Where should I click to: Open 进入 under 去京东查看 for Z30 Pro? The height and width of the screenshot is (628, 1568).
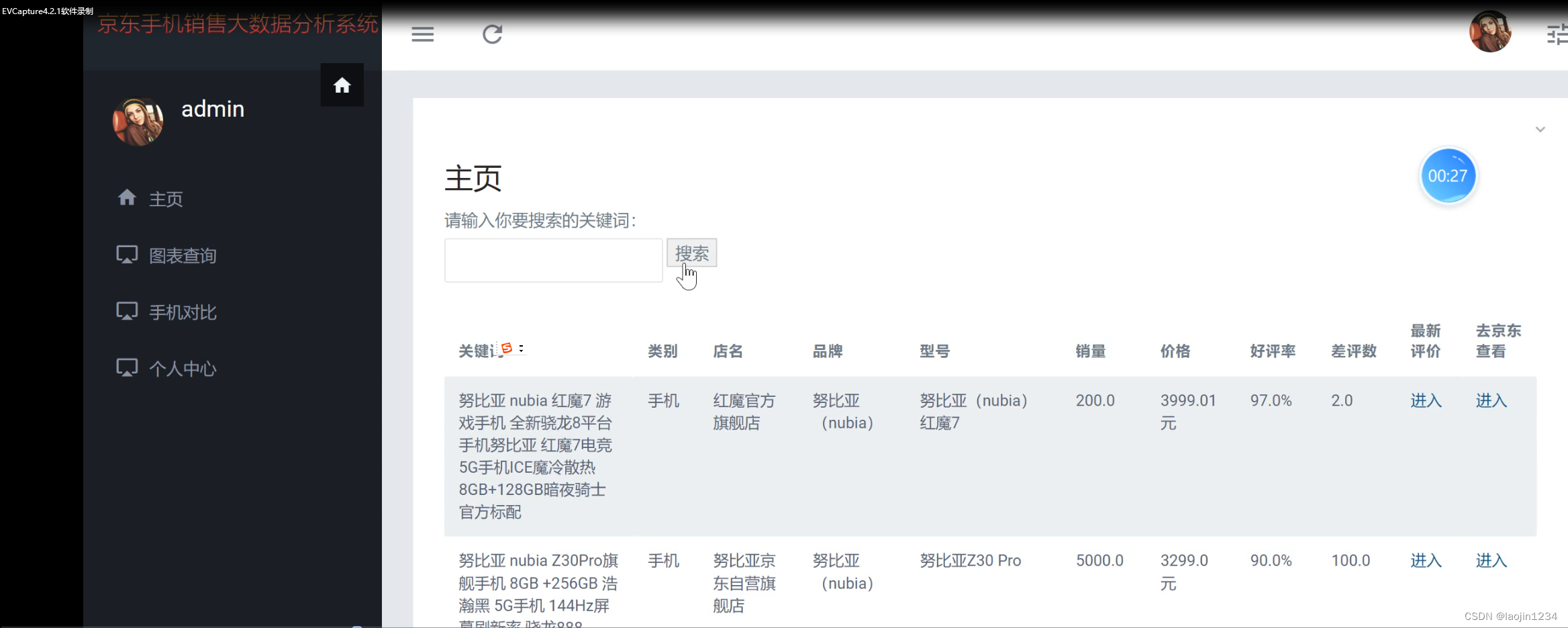coord(1491,559)
